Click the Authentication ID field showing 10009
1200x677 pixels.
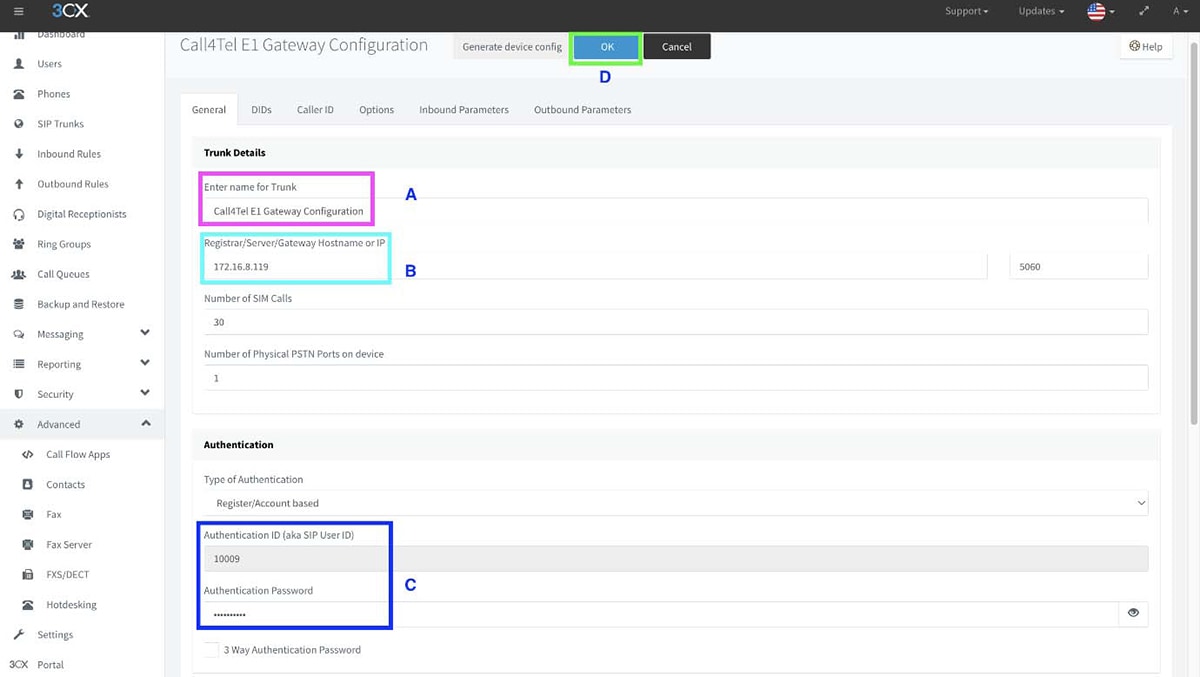pos(676,559)
